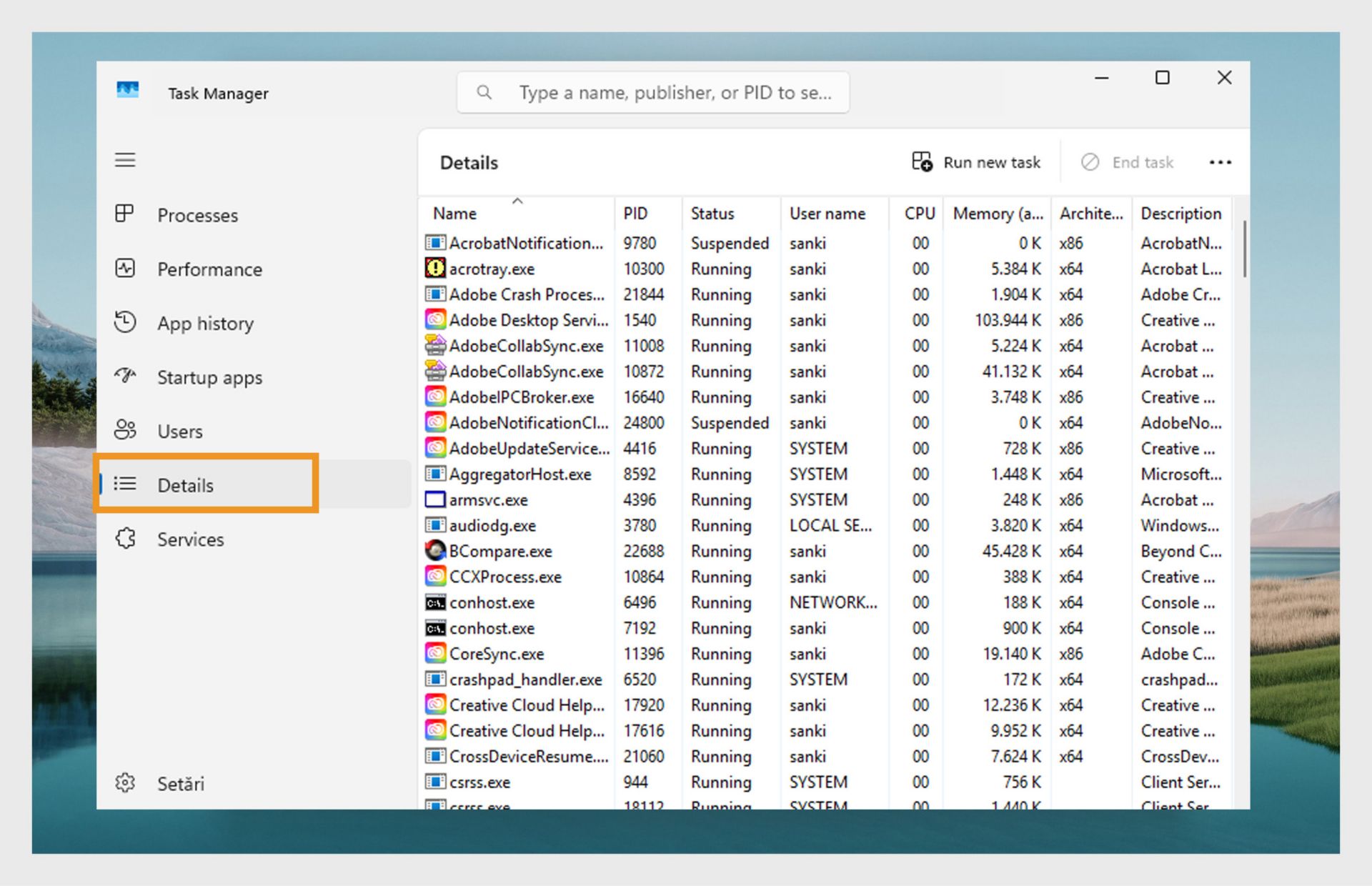Click the Users people icon
This screenshot has width=1372, height=886.
[125, 430]
